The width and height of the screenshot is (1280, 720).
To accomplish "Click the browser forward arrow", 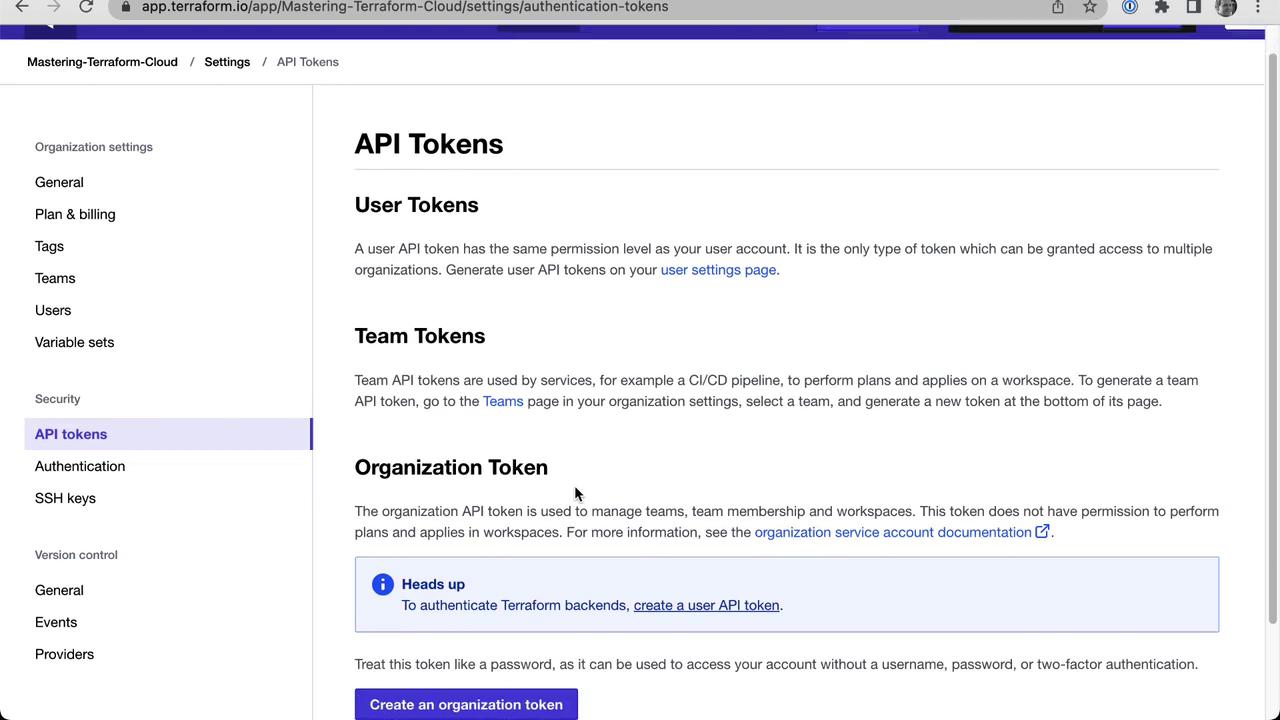I will tap(54, 6).
